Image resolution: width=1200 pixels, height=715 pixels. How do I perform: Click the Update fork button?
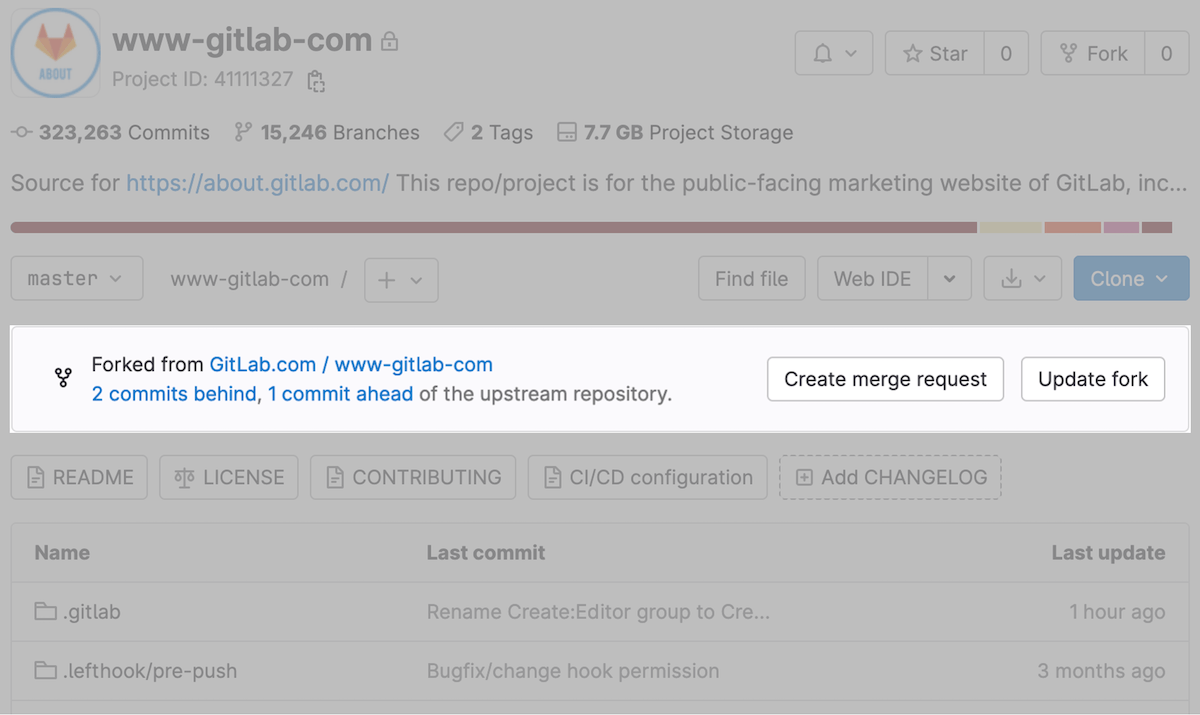(x=1092, y=379)
